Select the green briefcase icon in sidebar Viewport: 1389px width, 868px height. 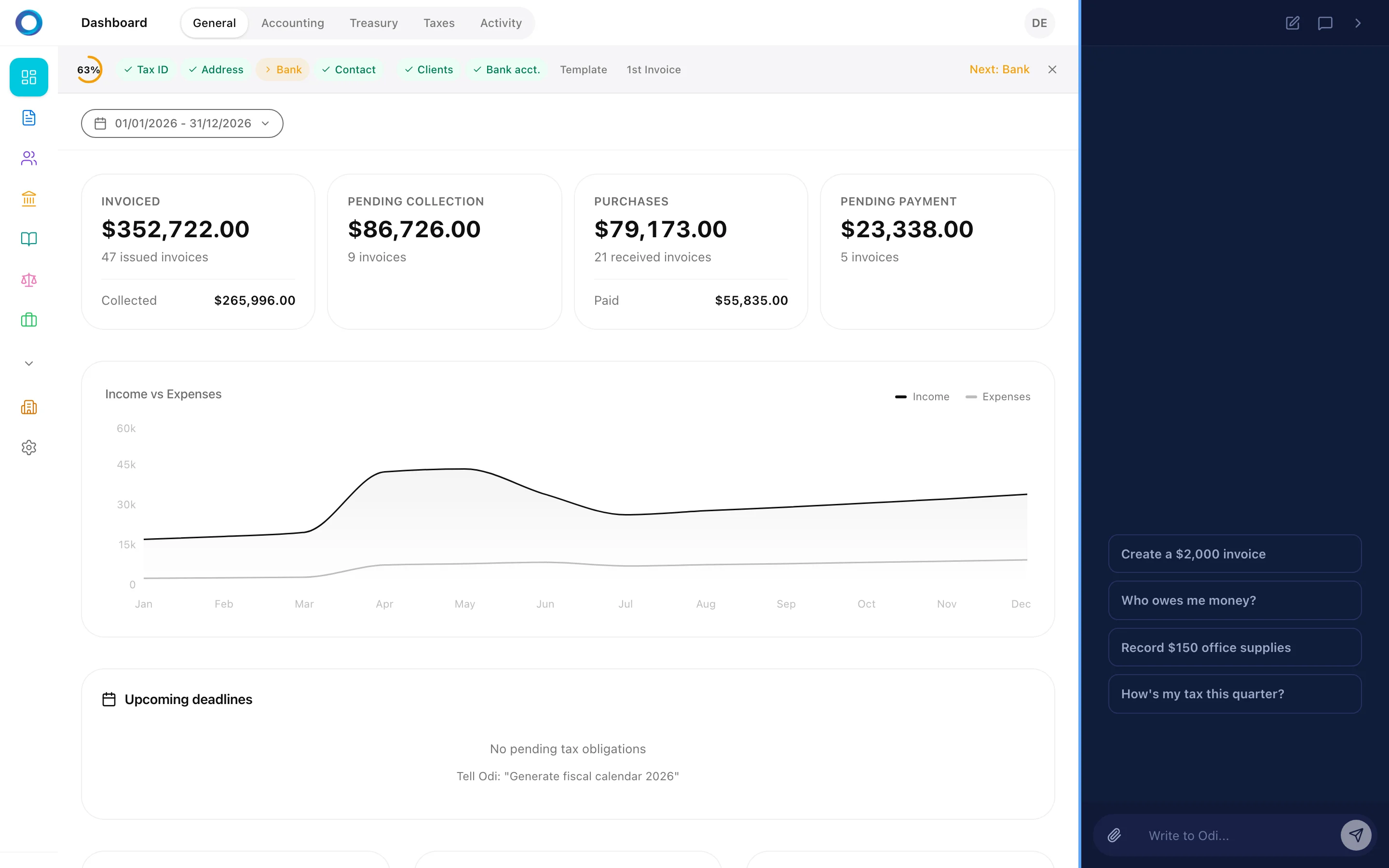[29, 320]
